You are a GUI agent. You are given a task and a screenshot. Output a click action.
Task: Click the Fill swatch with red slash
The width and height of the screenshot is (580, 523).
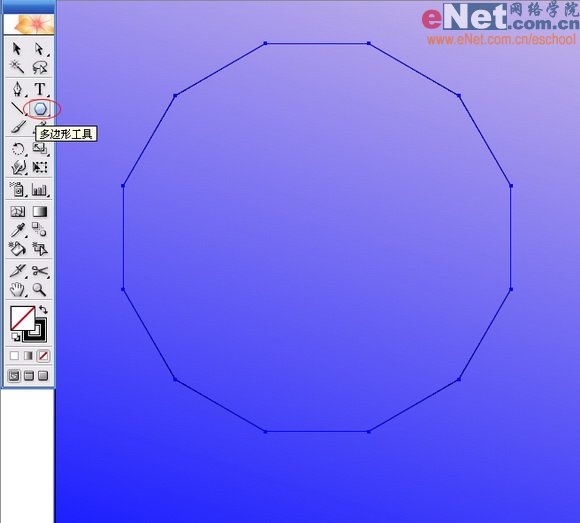click(x=22, y=318)
